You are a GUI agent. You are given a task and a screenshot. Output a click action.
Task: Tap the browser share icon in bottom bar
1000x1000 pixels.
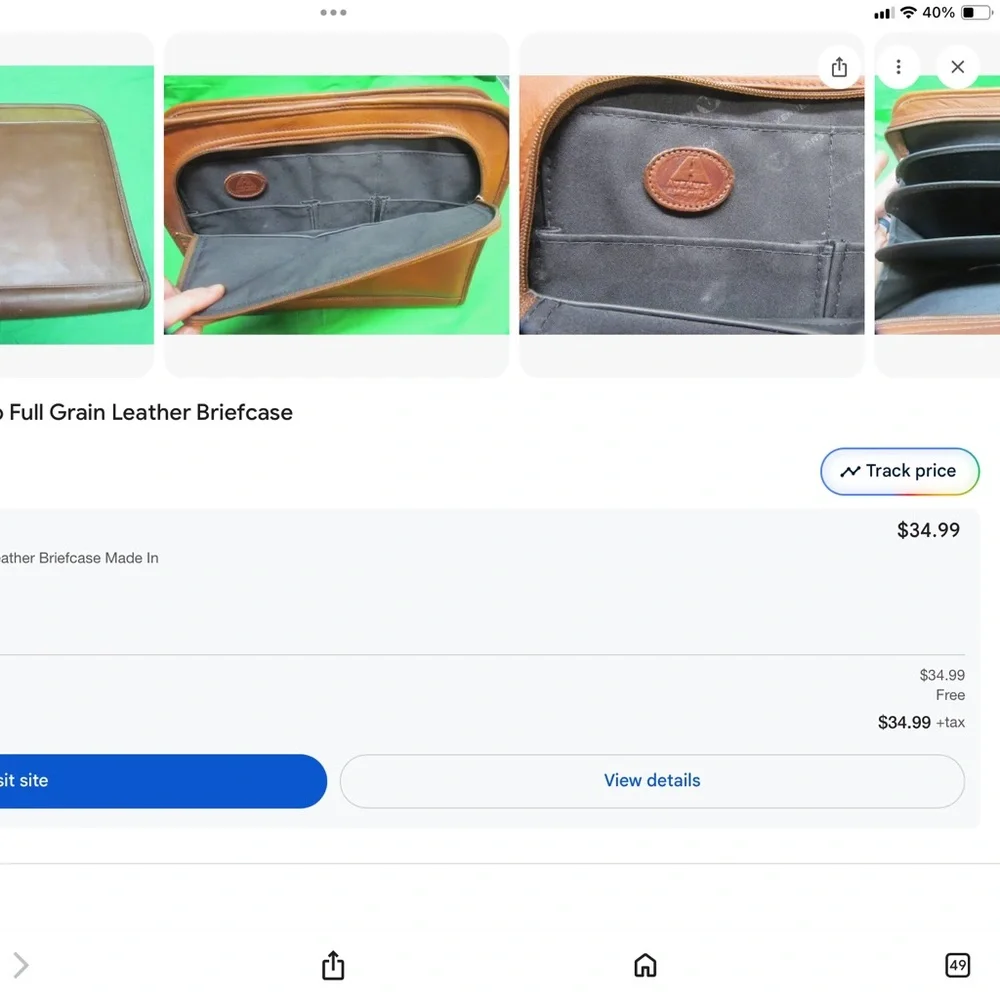(333, 965)
